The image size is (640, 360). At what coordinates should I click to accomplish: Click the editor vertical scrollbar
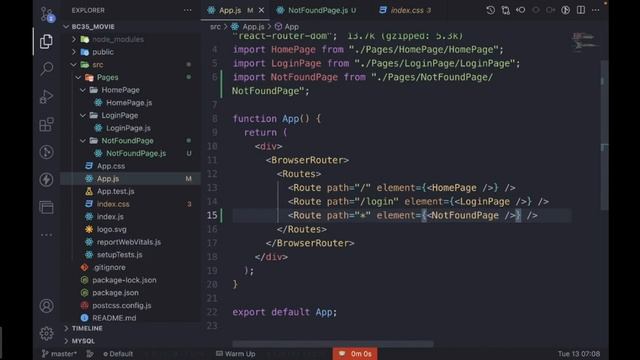coord(604,135)
